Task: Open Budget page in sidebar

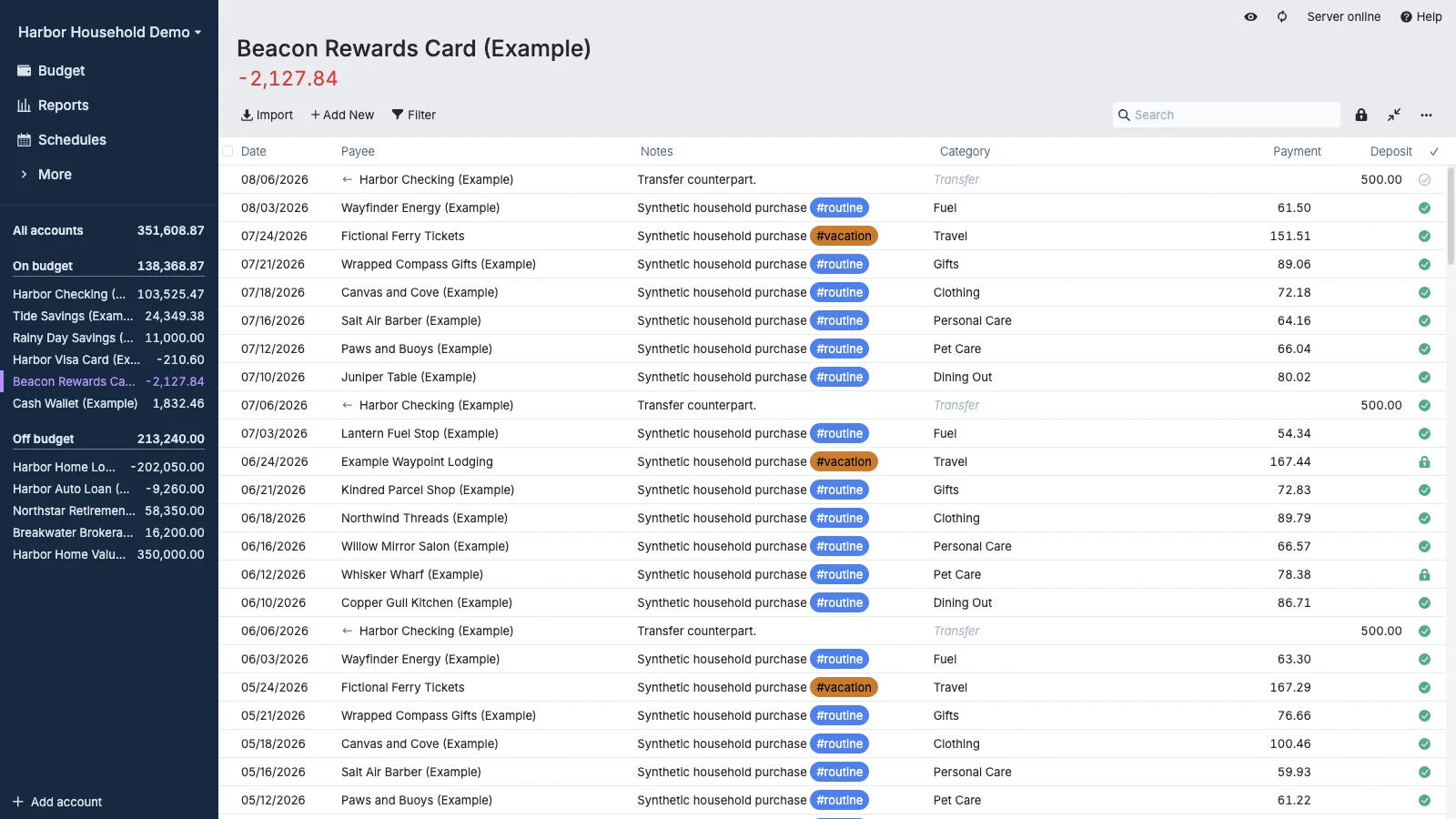Action: [x=109, y=70]
